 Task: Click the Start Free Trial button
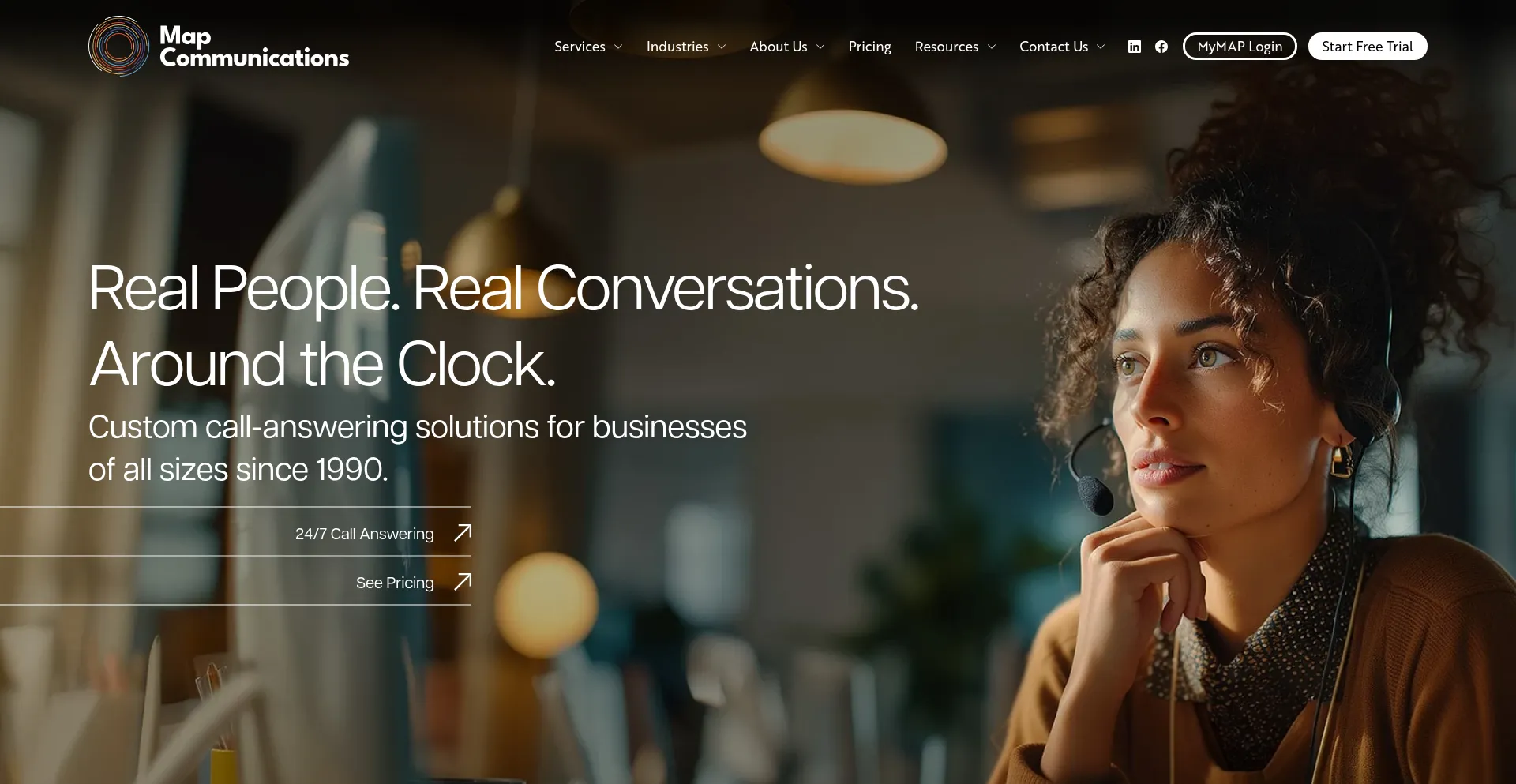[x=1368, y=47]
